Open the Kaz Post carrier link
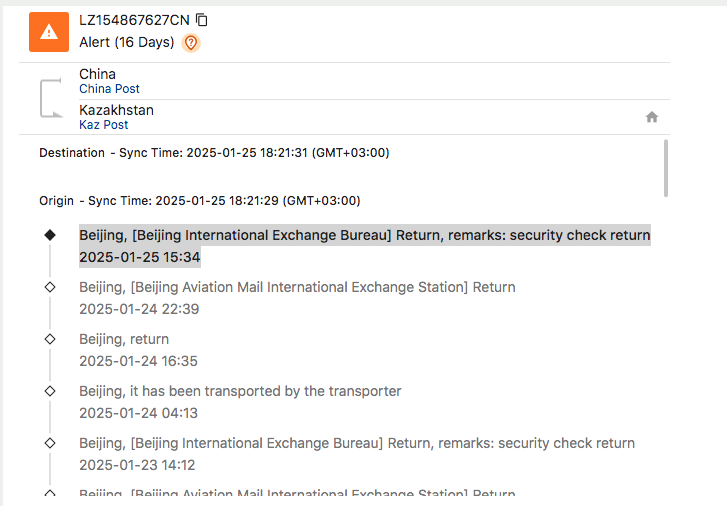The height and width of the screenshot is (506, 727). click(x=104, y=125)
